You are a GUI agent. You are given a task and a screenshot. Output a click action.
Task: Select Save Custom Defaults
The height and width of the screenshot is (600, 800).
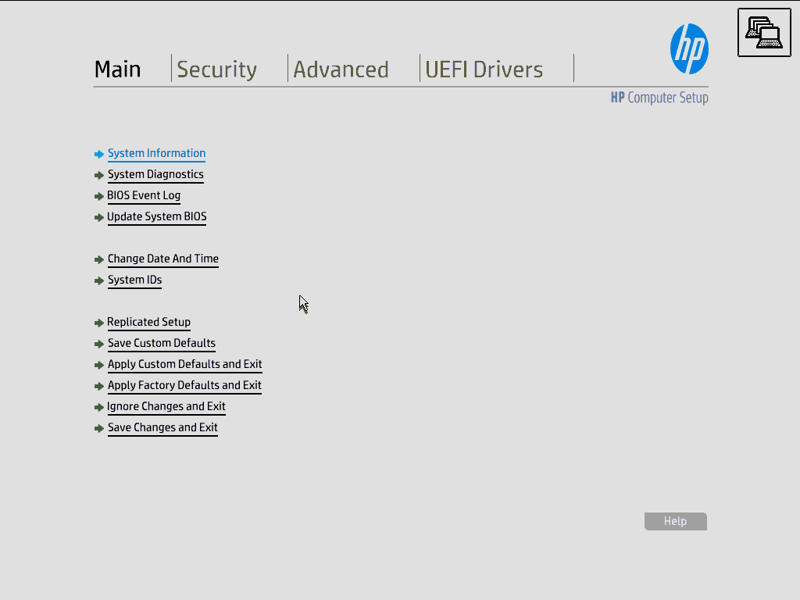(x=161, y=343)
